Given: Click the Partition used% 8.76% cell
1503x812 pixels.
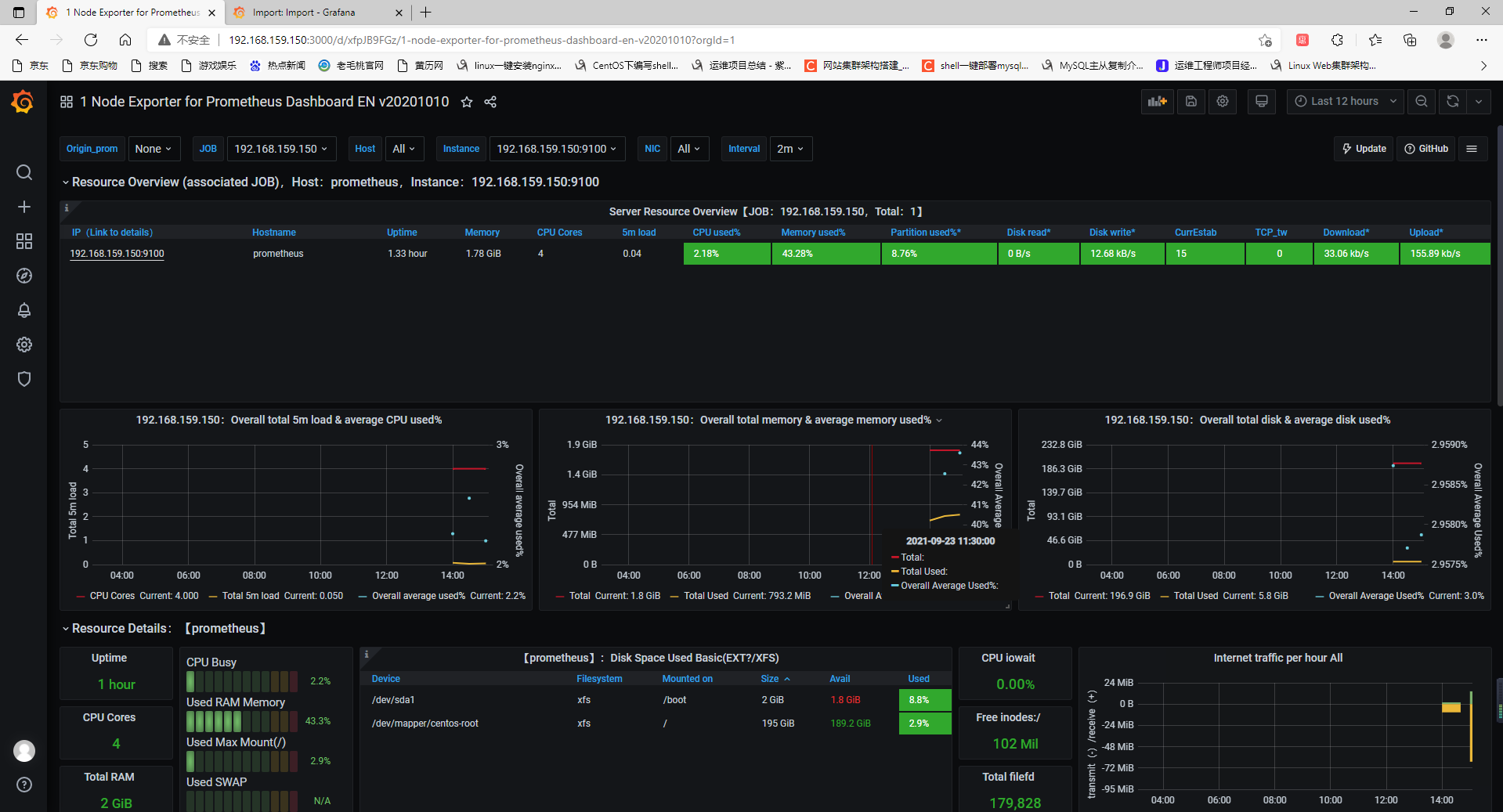Looking at the screenshot, I should 939,254.
